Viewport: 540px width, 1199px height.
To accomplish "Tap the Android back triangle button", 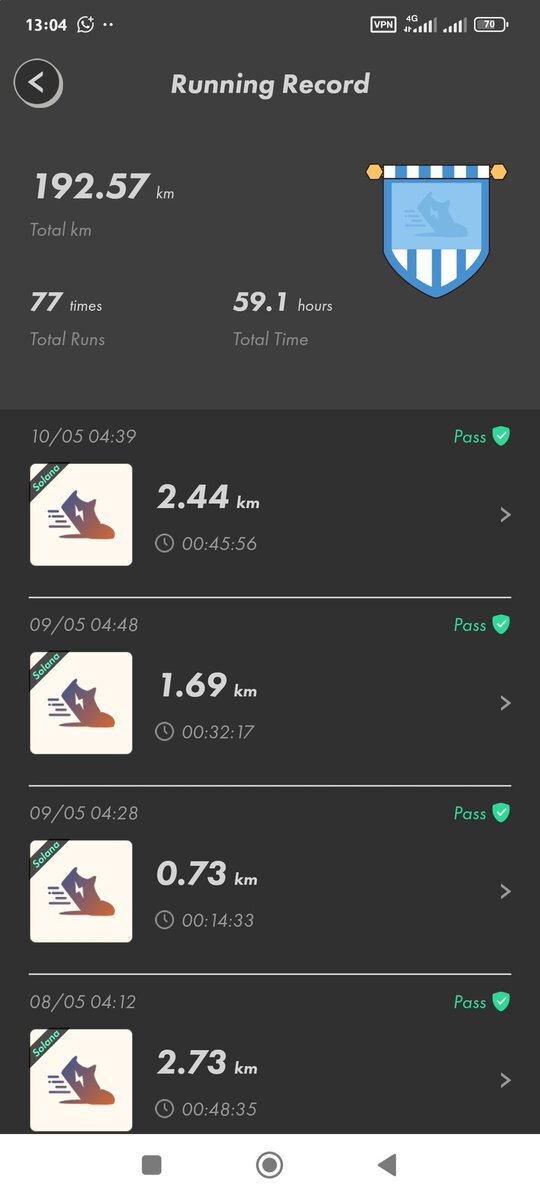I will (387, 1165).
